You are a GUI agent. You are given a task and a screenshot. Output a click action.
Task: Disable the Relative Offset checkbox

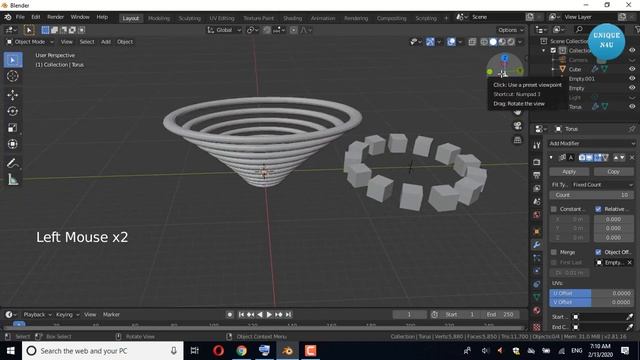pos(598,209)
